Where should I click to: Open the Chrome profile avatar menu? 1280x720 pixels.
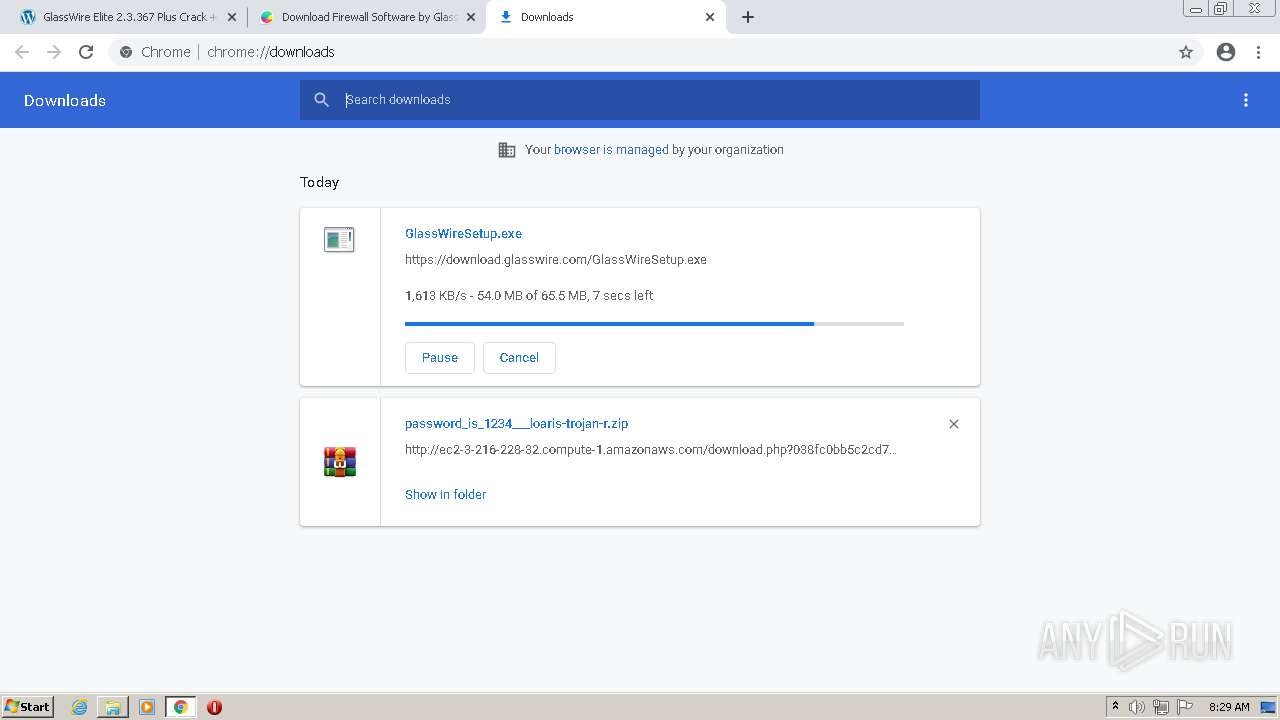pos(1226,52)
